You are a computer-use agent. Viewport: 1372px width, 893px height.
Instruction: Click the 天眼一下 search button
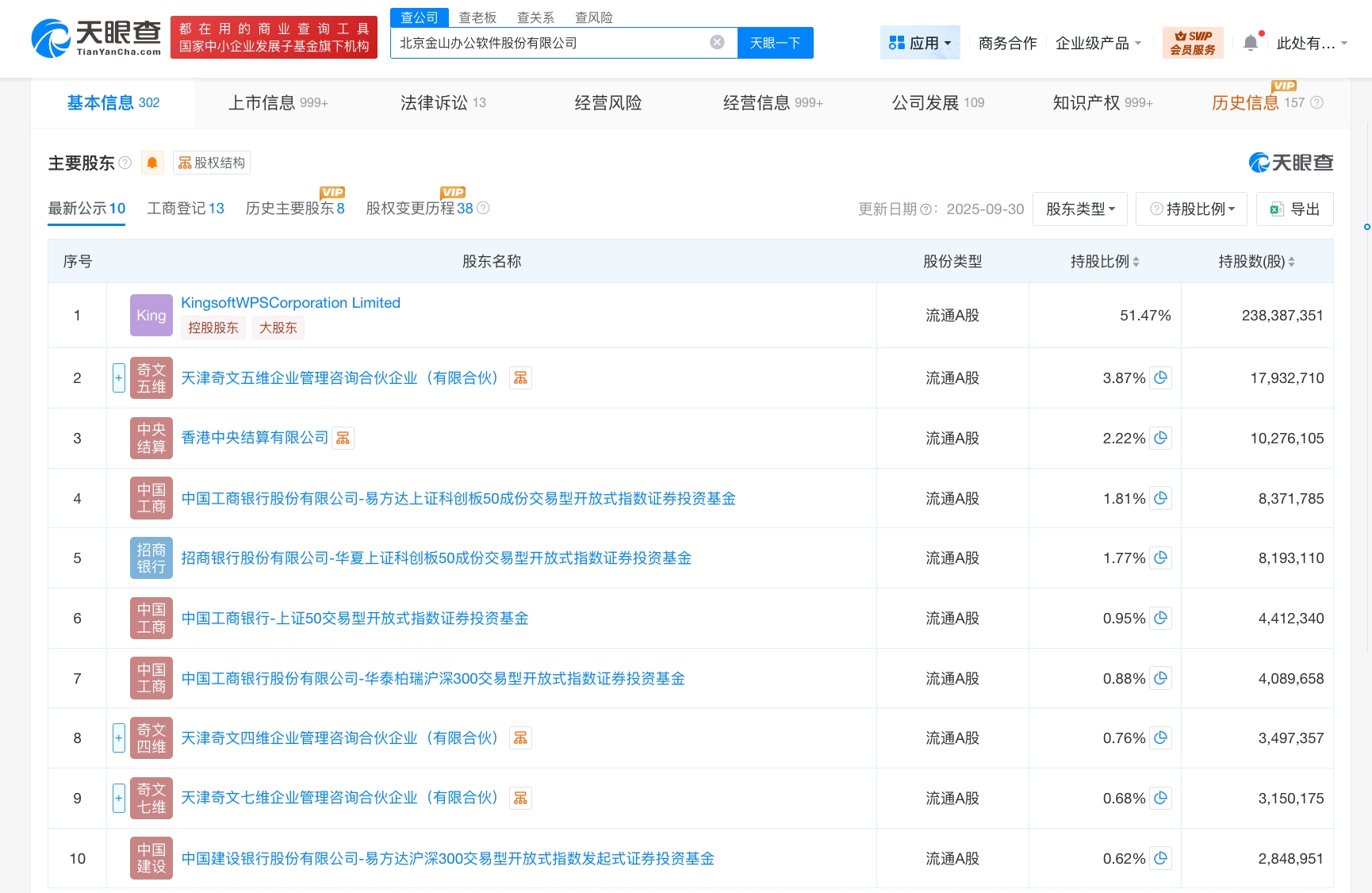point(775,43)
